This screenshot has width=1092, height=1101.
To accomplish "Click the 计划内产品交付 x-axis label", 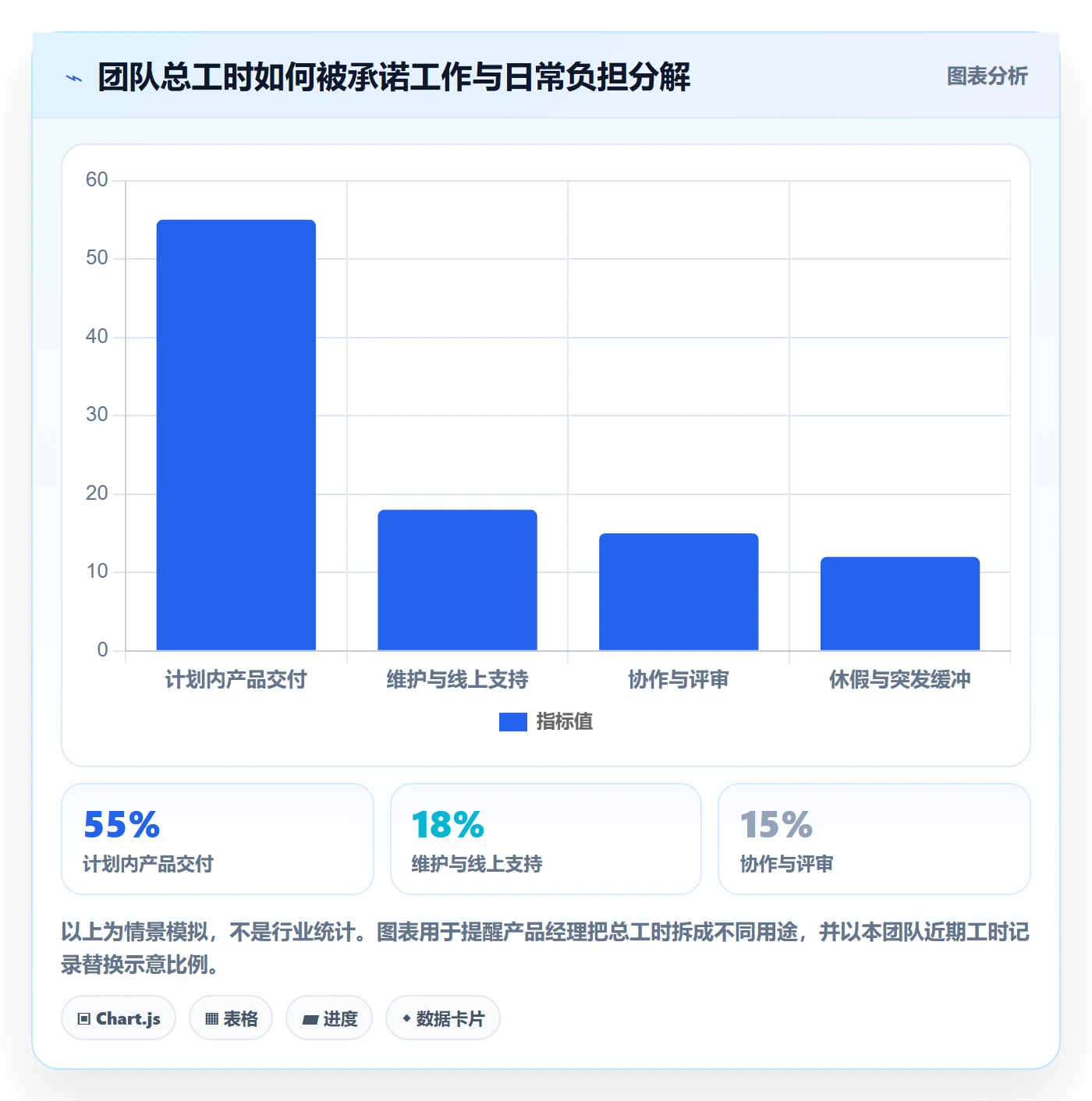I will pos(236,680).
